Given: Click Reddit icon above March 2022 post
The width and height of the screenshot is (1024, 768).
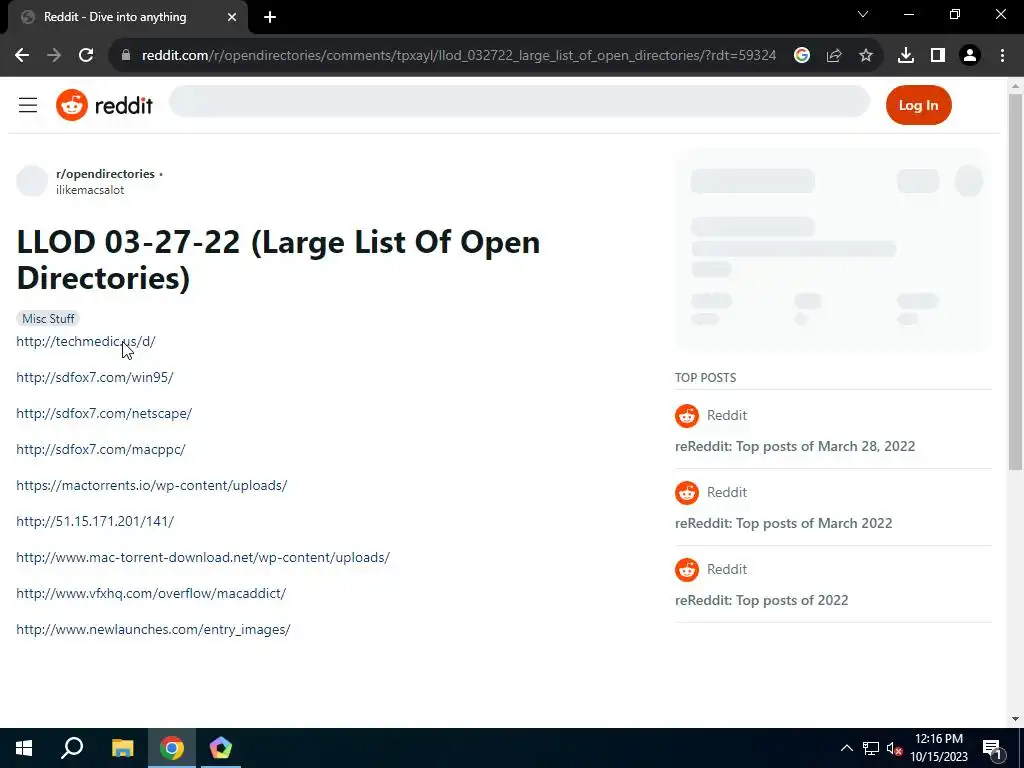Looking at the screenshot, I should coord(686,492).
